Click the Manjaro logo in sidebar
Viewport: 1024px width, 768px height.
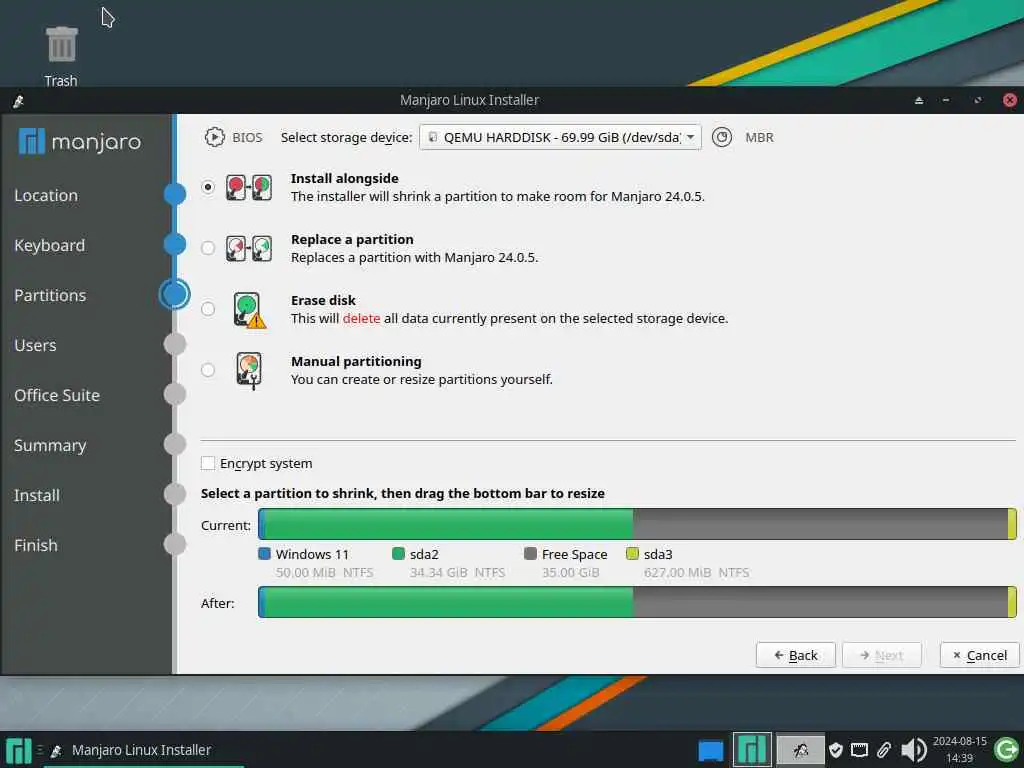[80, 141]
